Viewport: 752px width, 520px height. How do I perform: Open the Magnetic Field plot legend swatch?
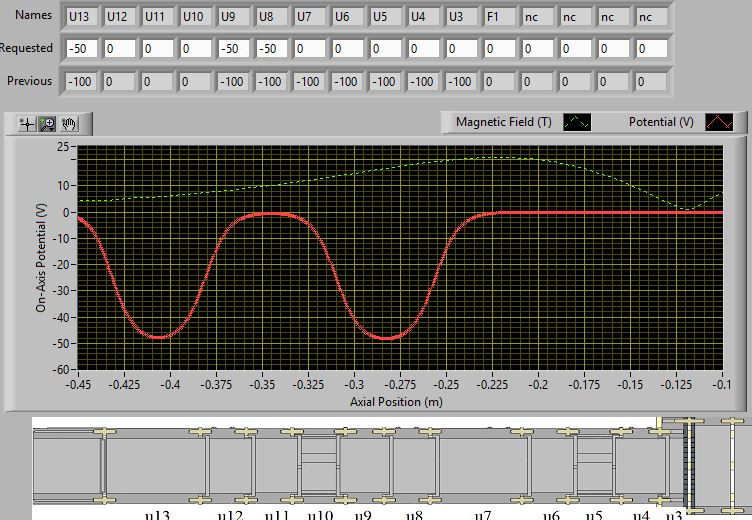577,122
